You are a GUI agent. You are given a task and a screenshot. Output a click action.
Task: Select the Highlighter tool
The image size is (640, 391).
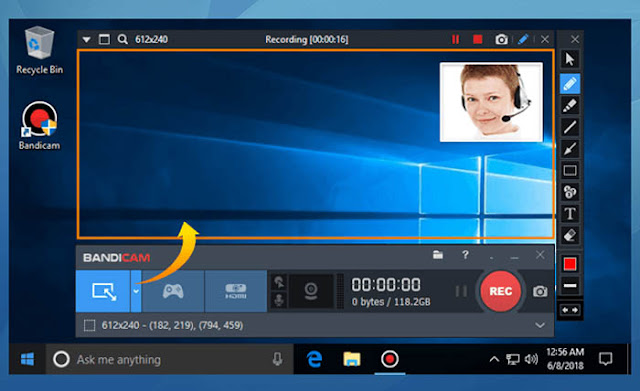pyautogui.click(x=570, y=105)
